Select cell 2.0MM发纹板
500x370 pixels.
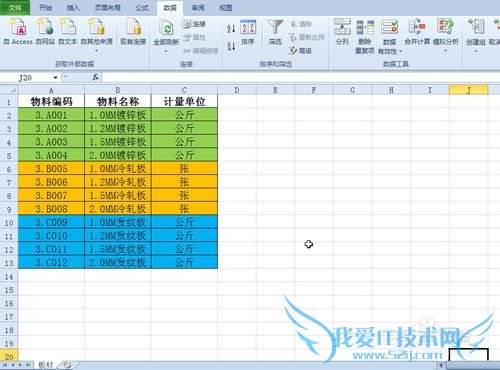pos(118,263)
